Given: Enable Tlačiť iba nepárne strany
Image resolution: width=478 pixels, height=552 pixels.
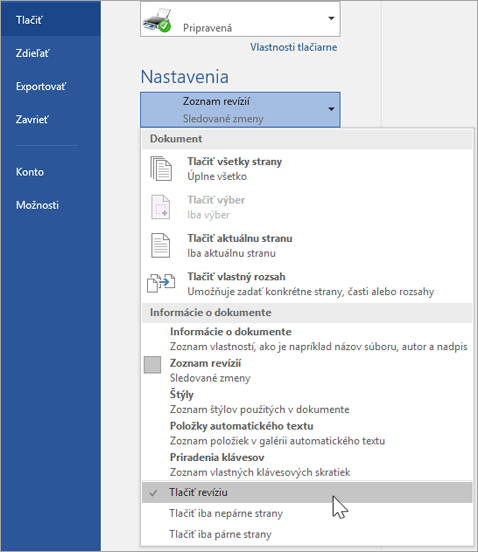Looking at the screenshot, I should pos(307,513).
